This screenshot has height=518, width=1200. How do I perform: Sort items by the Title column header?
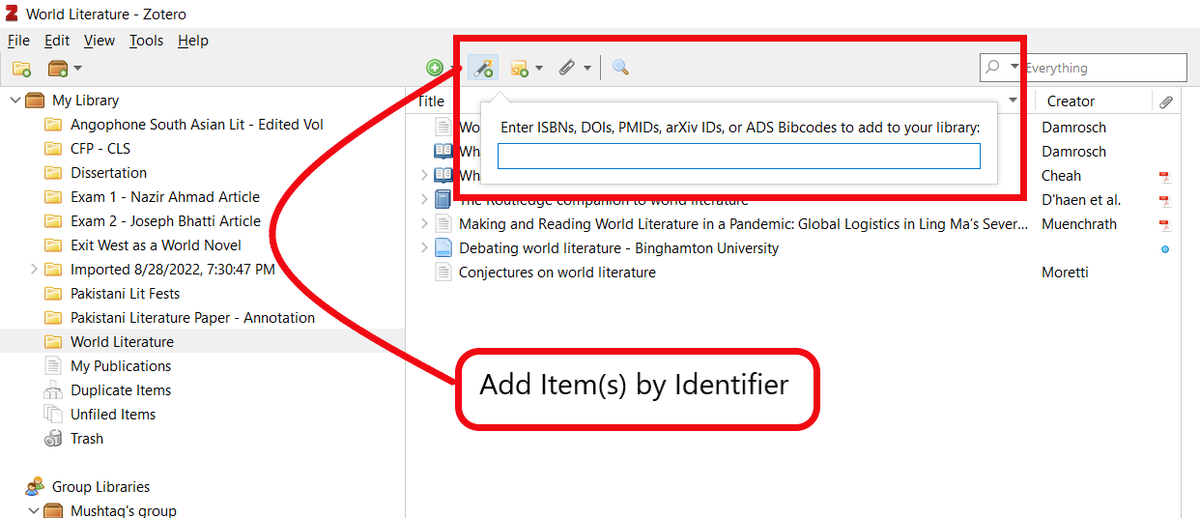click(x=432, y=101)
